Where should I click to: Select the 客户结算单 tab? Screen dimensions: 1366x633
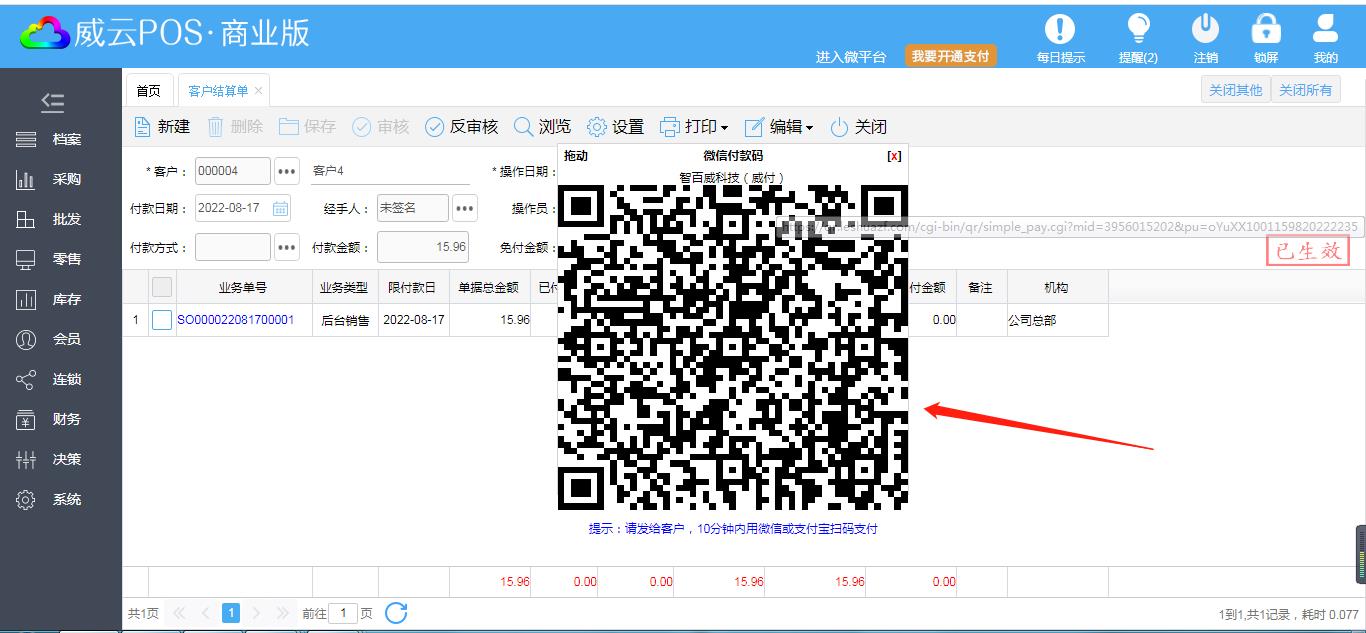[218, 91]
